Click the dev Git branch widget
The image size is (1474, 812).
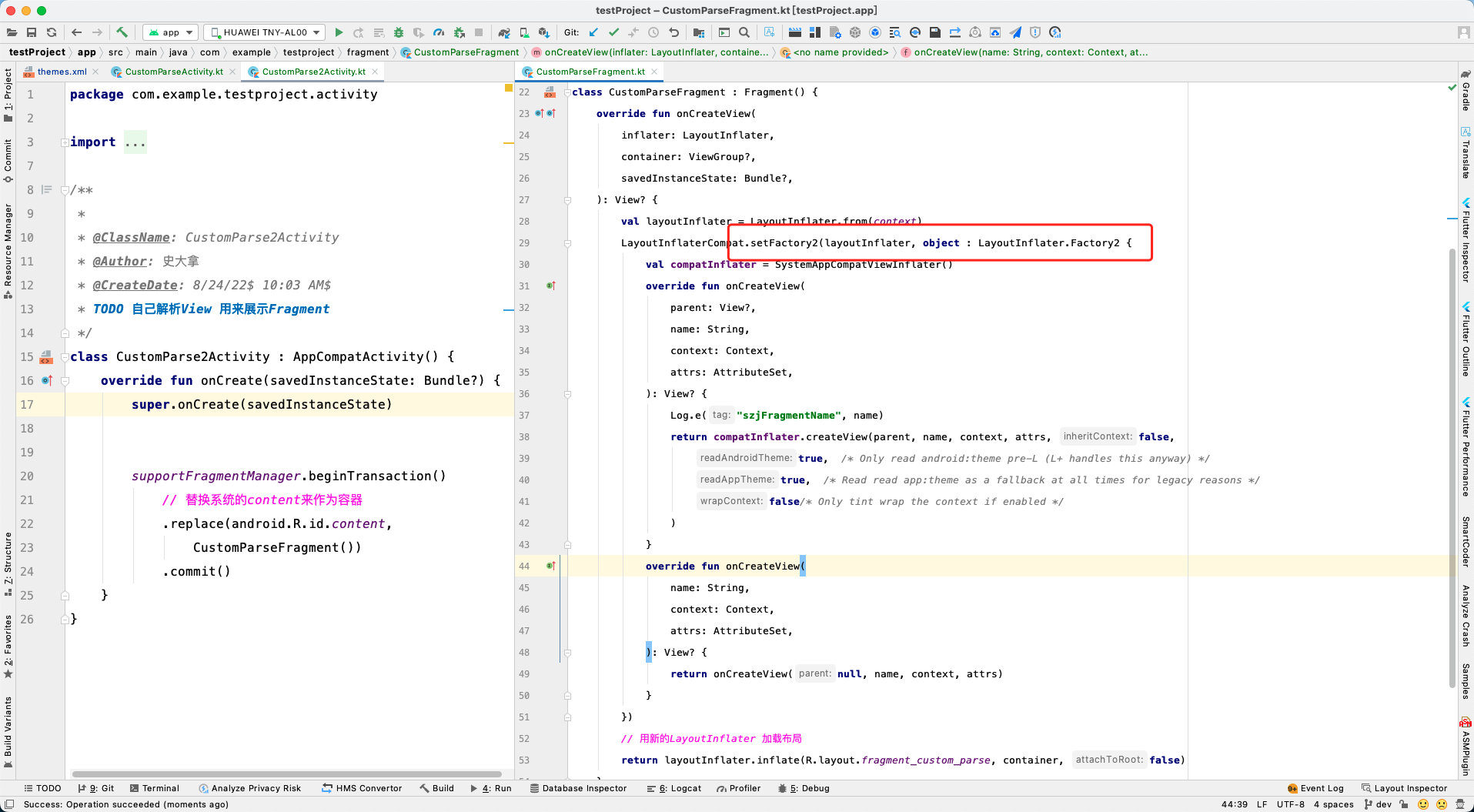(1378, 804)
